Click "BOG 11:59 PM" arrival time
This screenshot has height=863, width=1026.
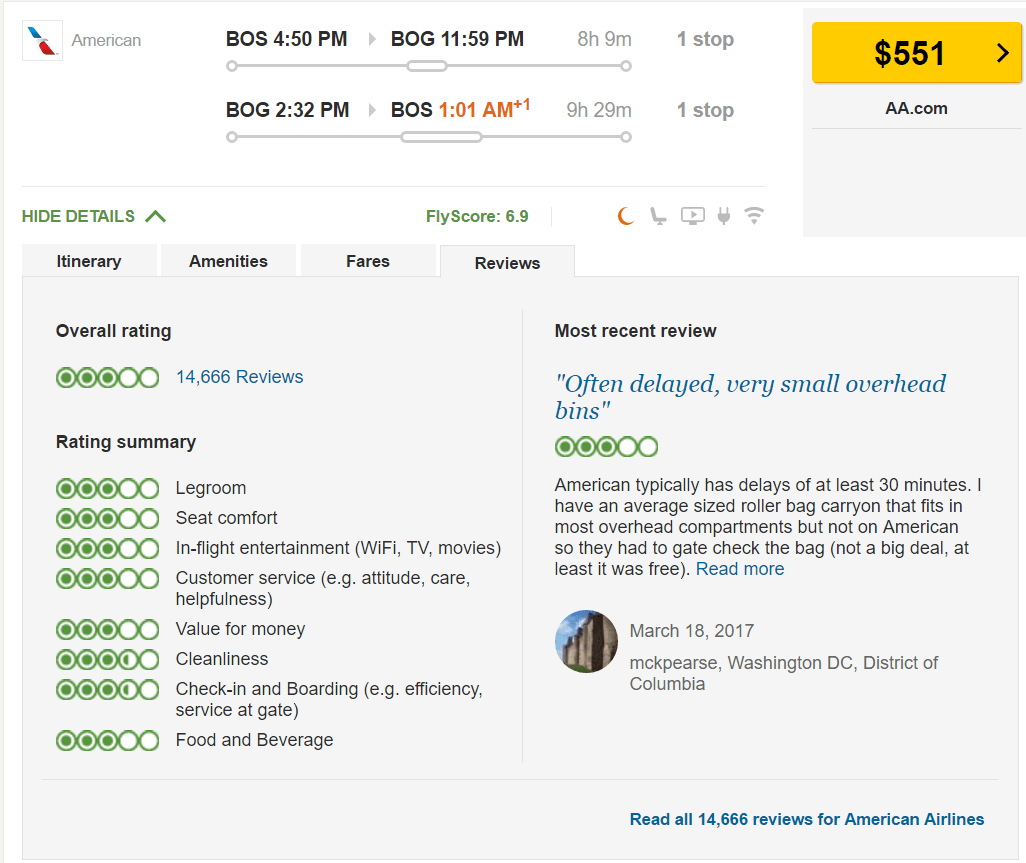tap(457, 39)
